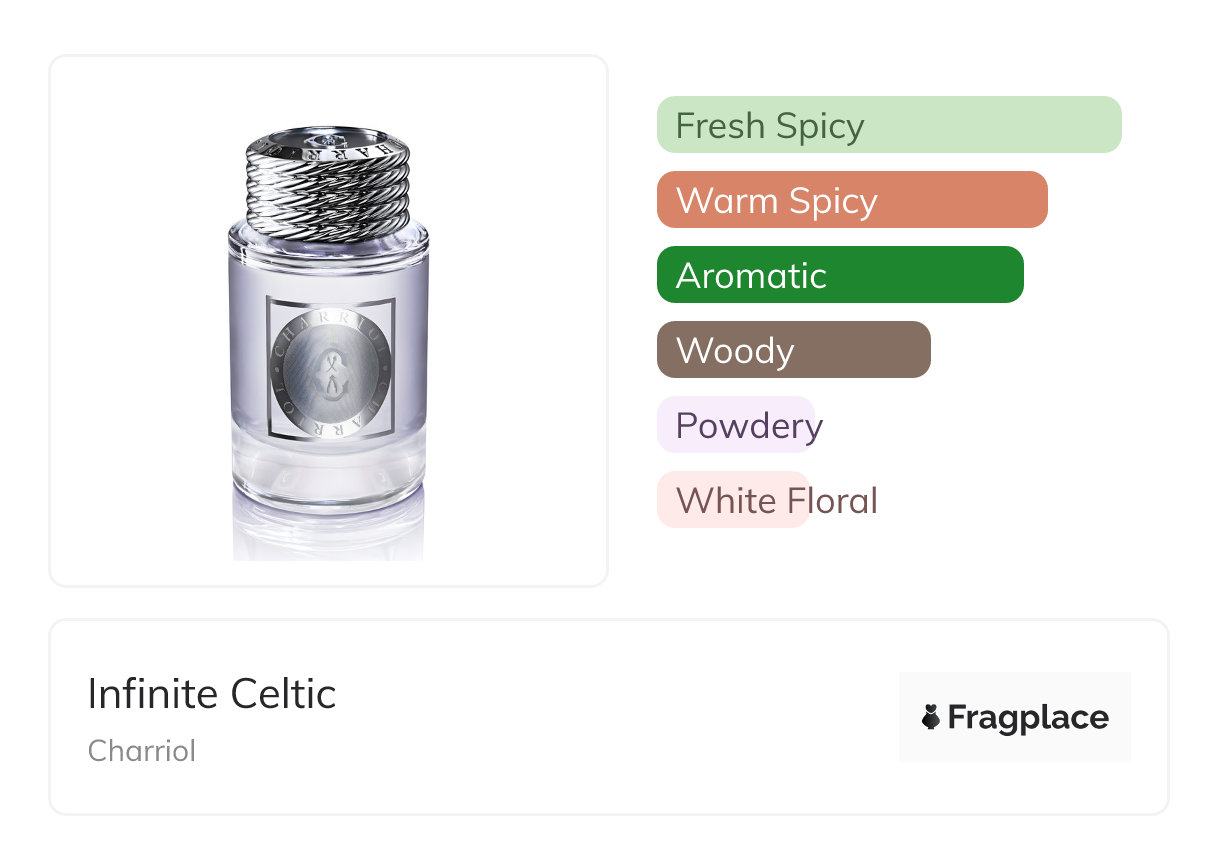
Task: Click the Fragplace perfume bottle icon
Action: 931,717
